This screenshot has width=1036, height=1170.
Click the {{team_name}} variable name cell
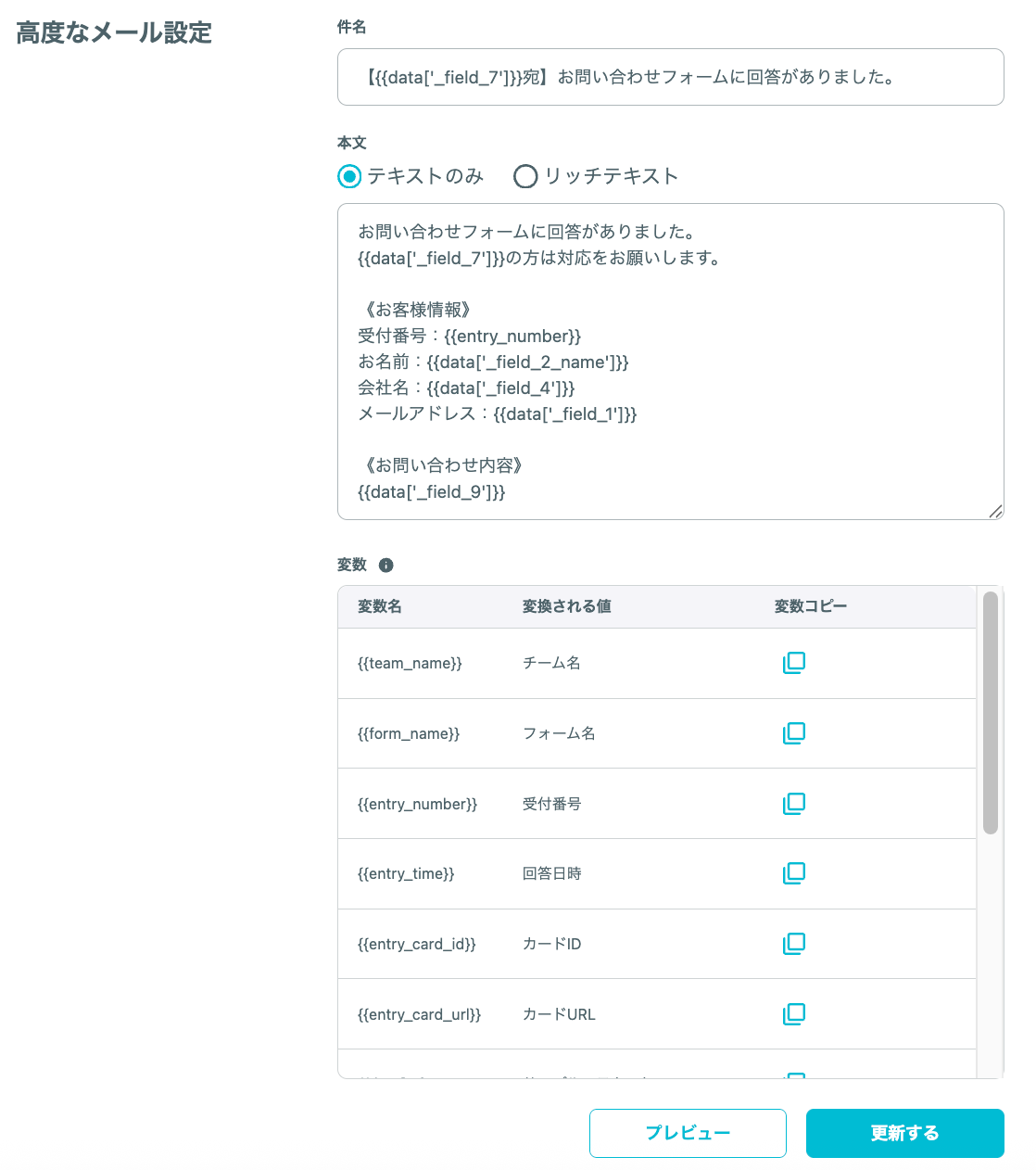(x=410, y=663)
